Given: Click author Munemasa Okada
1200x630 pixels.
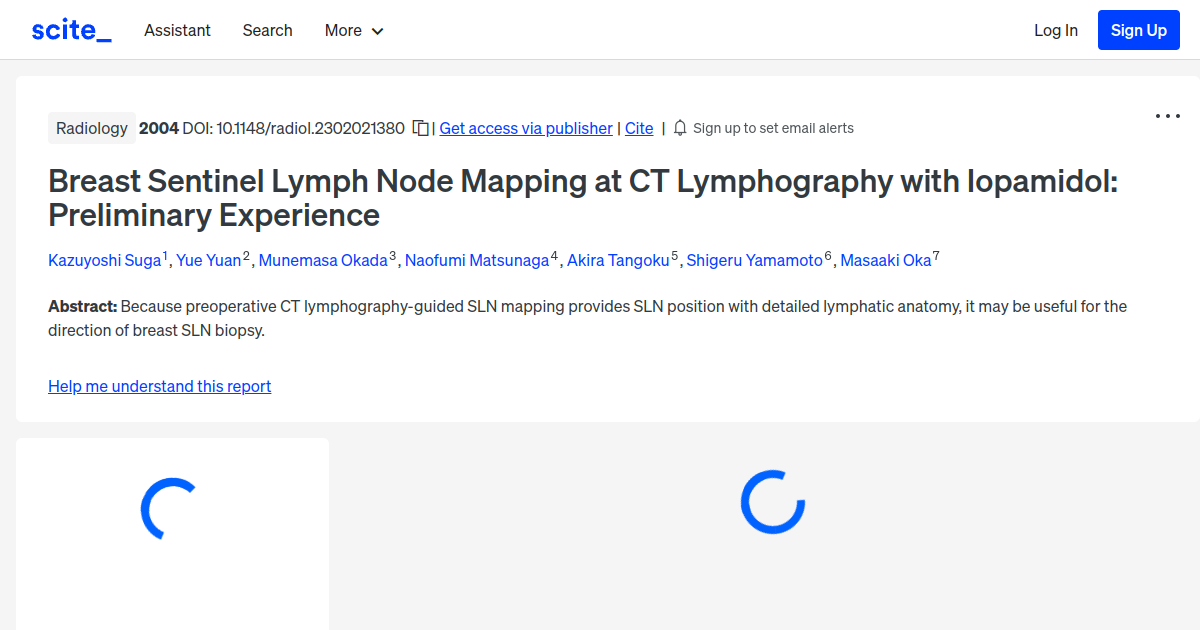Looking at the screenshot, I should (323, 260).
